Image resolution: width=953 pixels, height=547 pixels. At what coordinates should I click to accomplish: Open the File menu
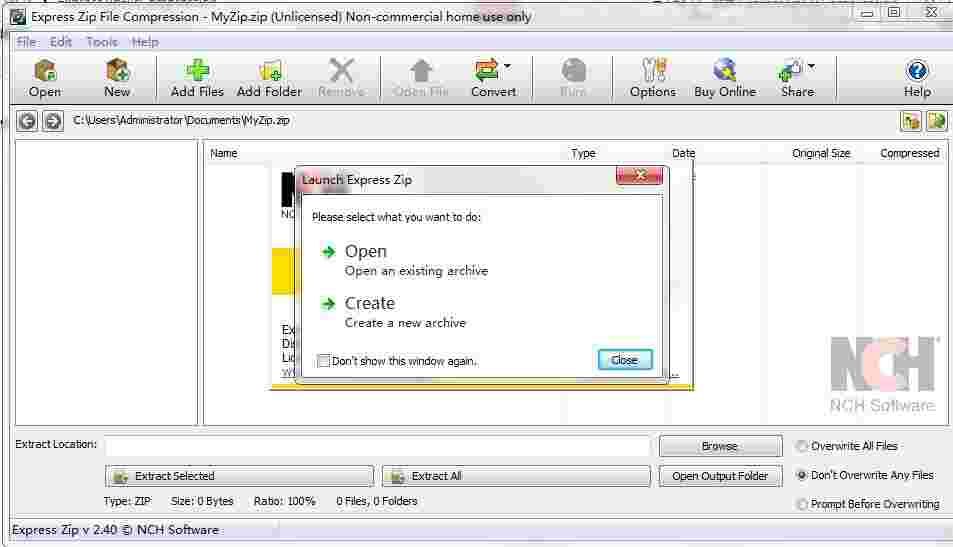pyautogui.click(x=26, y=42)
